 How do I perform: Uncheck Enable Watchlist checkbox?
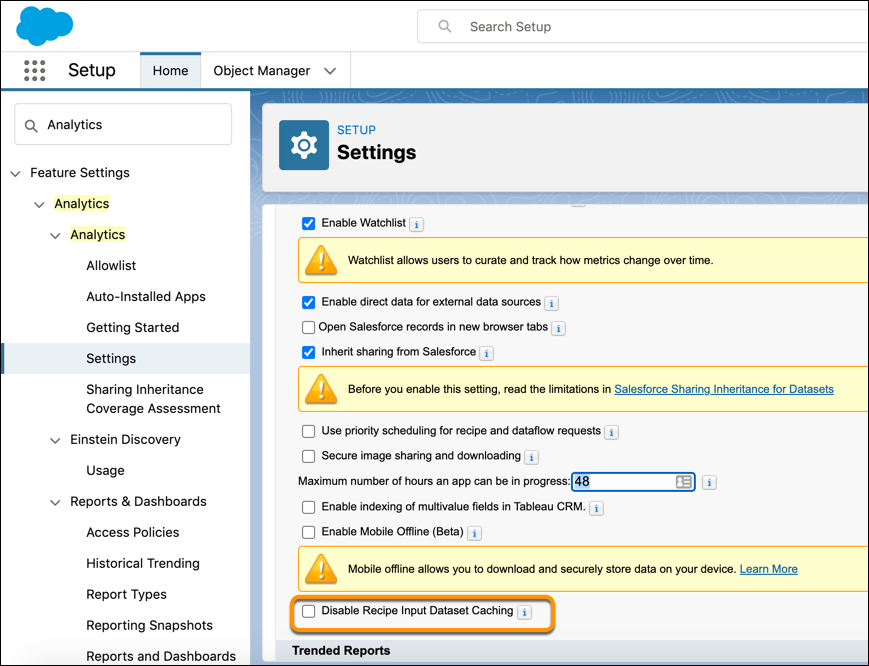click(308, 223)
